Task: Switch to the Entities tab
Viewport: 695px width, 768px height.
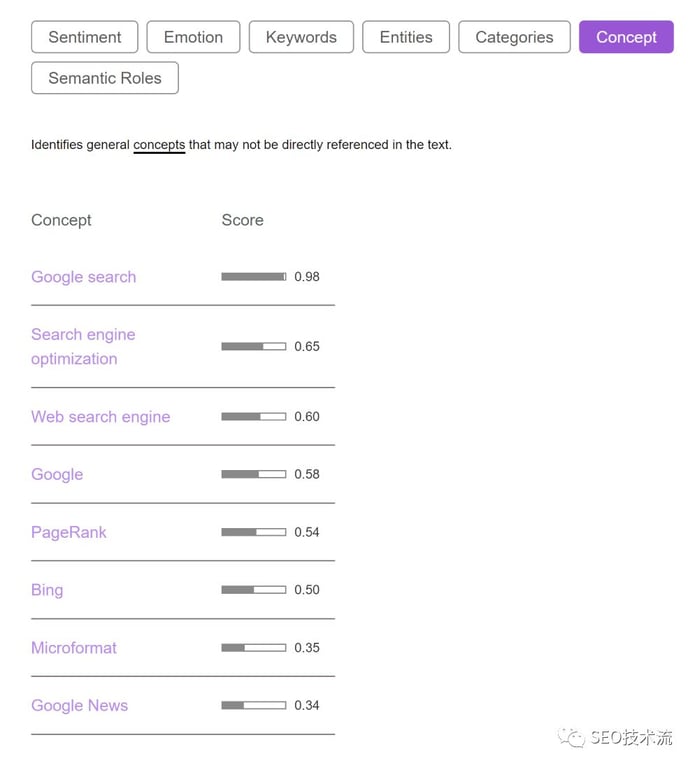Action: click(x=406, y=37)
